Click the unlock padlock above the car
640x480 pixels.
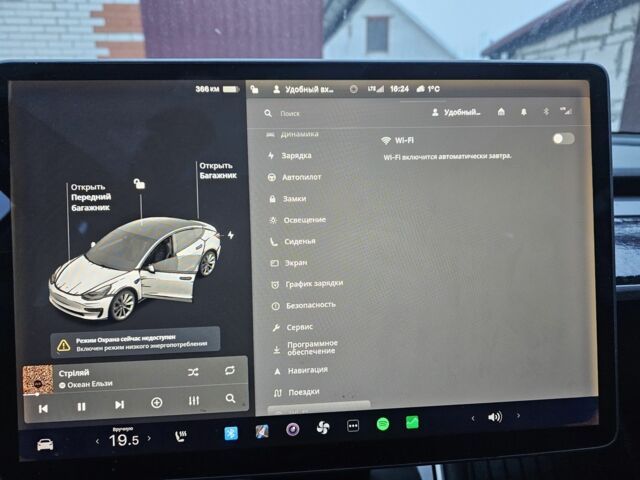point(139,184)
